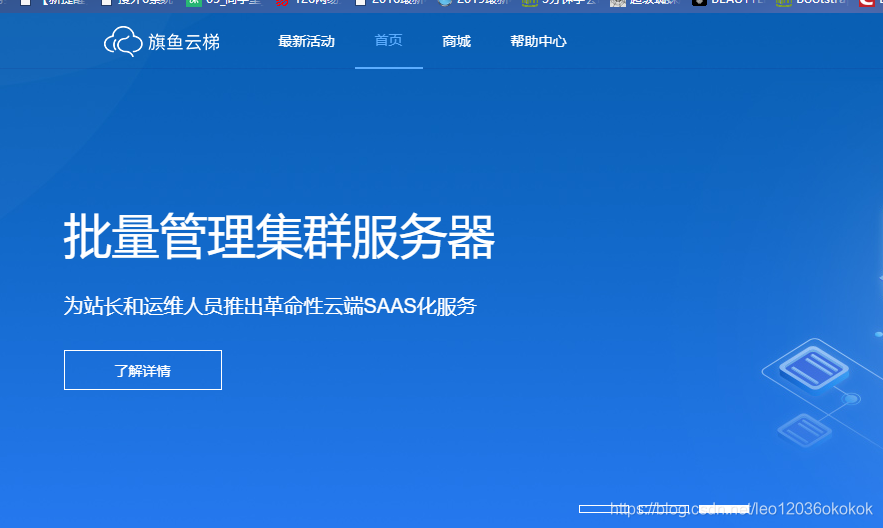Click the subtitle mentioning 云端SAAS化服务
This screenshot has width=883, height=528.
270,306
